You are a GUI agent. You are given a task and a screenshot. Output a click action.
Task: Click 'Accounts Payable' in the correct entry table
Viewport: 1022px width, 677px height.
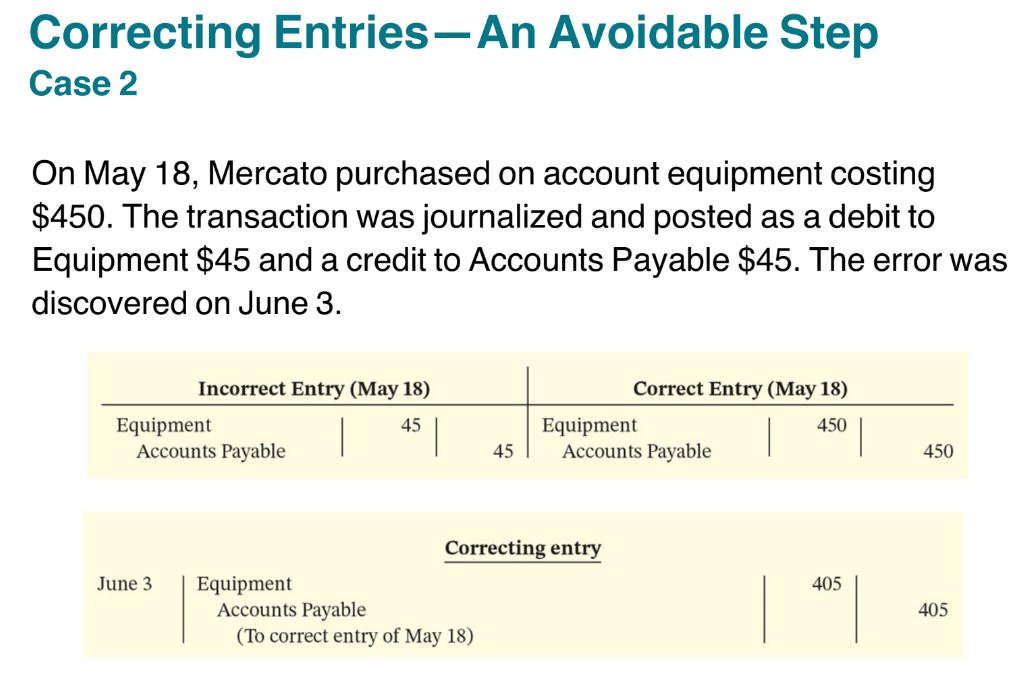tap(637, 452)
